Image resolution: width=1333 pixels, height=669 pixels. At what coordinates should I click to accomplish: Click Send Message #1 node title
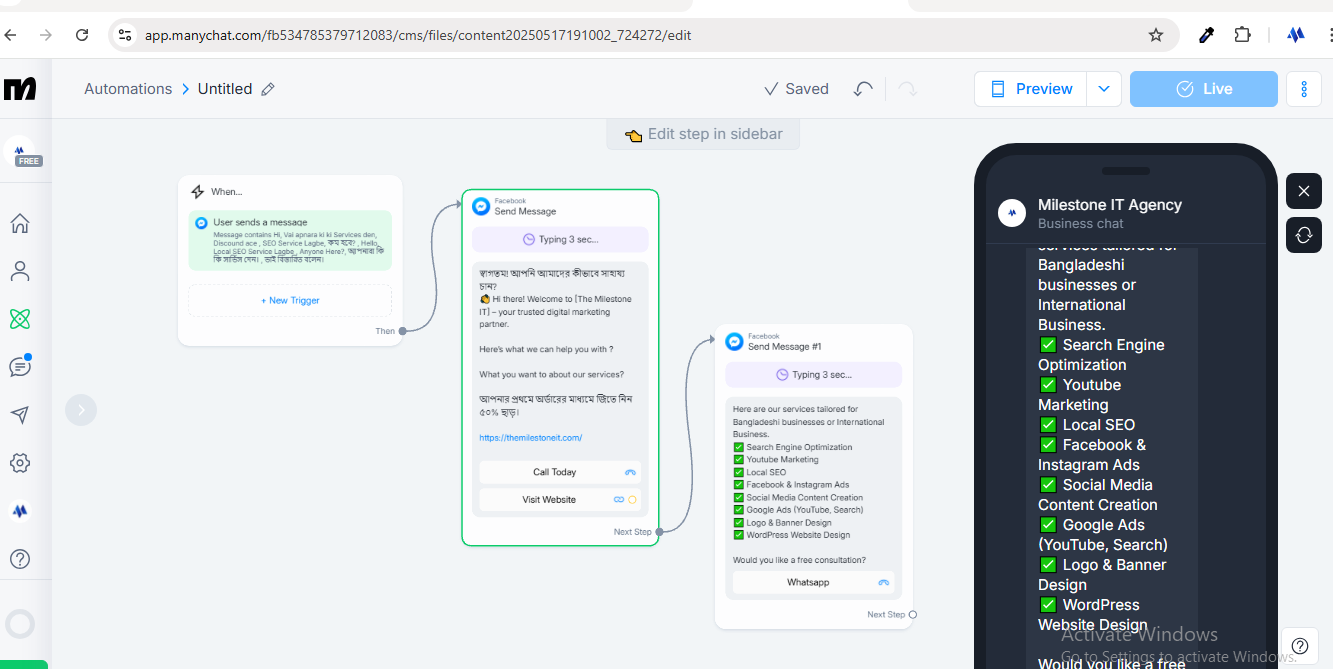pyautogui.click(x=785, y=347)
